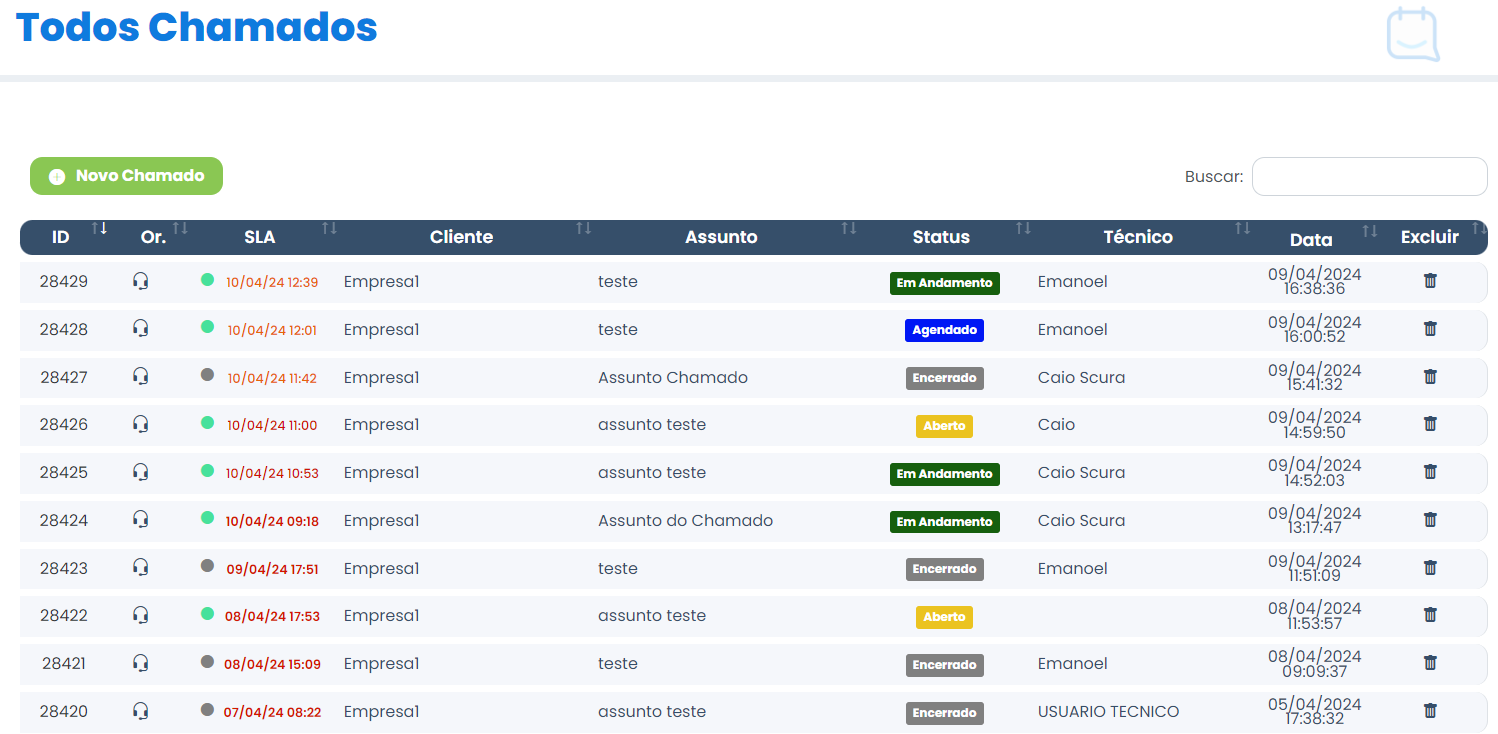Screen dimensions: 1498x734
Task: Click headset origin icon for ticket 28420
Action: [141, 710]
